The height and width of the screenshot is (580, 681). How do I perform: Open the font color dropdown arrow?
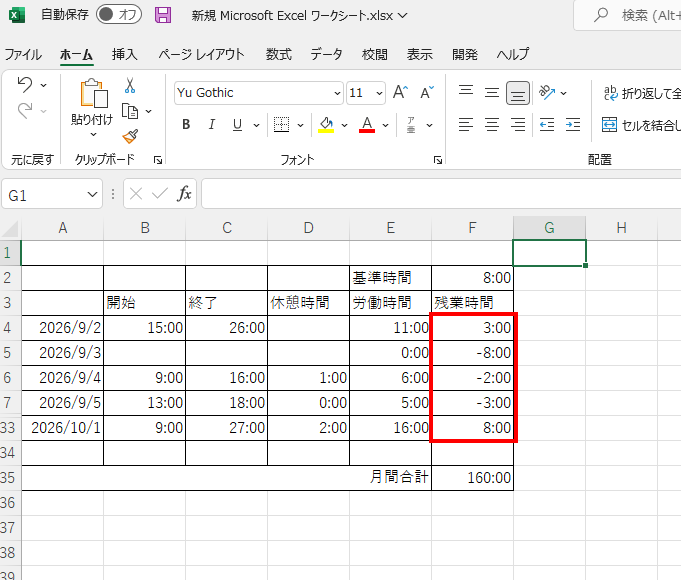(385, 126)
